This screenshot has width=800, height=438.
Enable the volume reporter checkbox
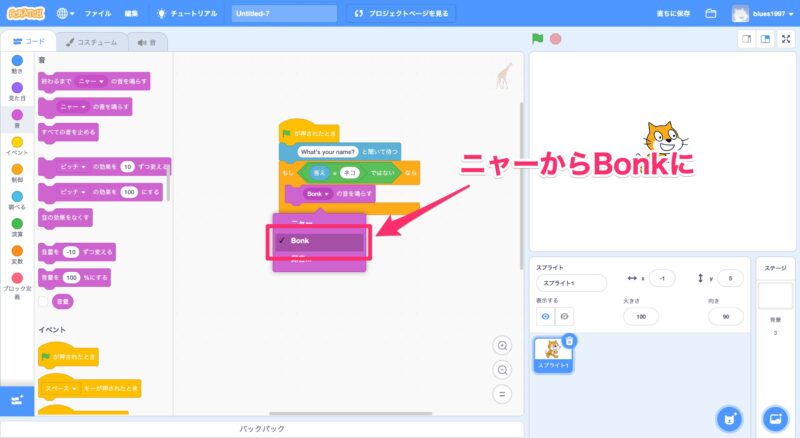tap(43, 300)
